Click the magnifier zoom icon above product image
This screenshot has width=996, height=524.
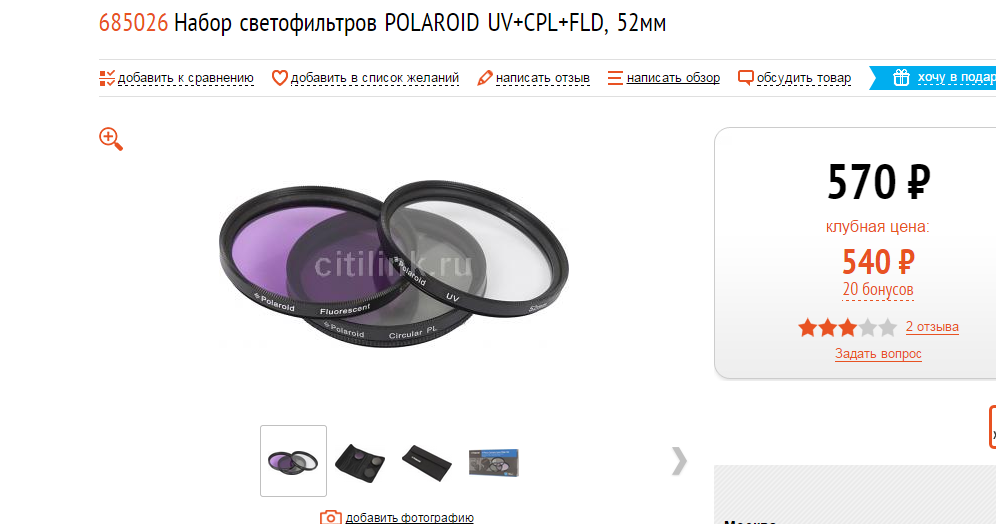click(111, 138)
